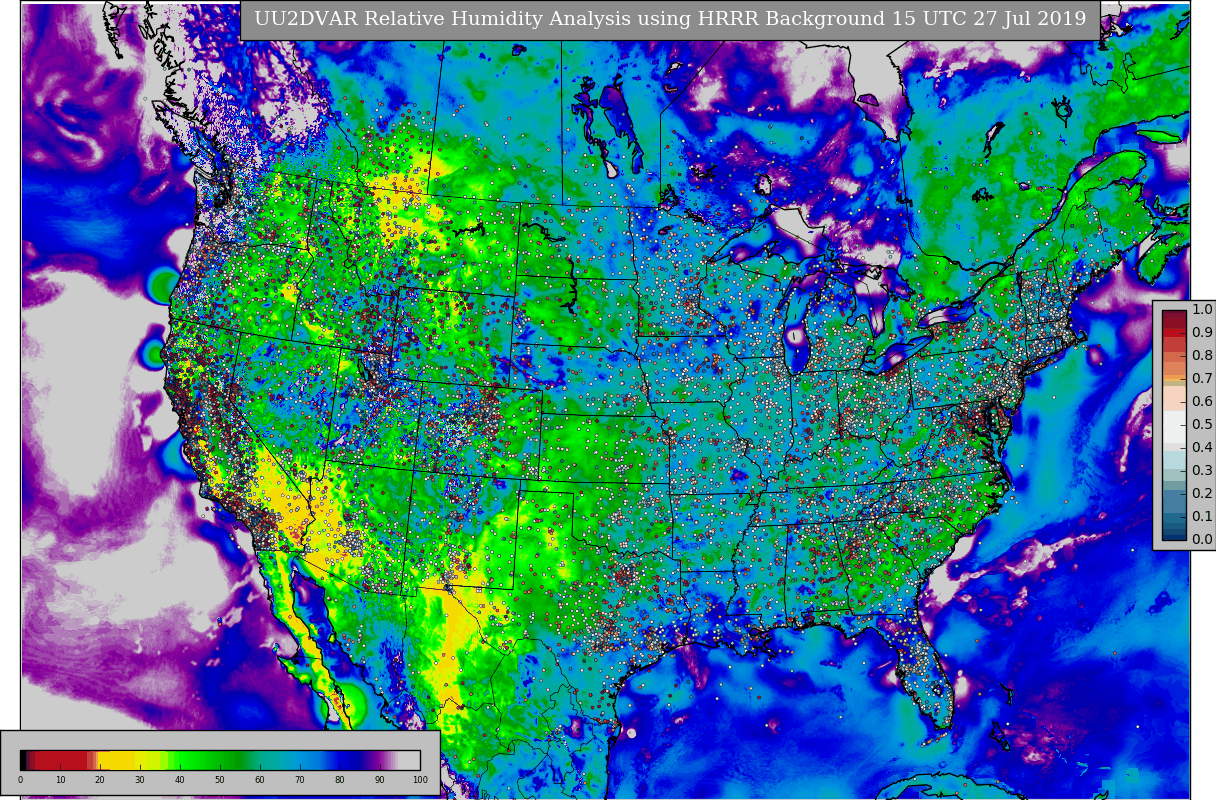Click the 0.4 label on vertical colorbar
The height and width of the screenshot is (800, 1216).
1202,447
